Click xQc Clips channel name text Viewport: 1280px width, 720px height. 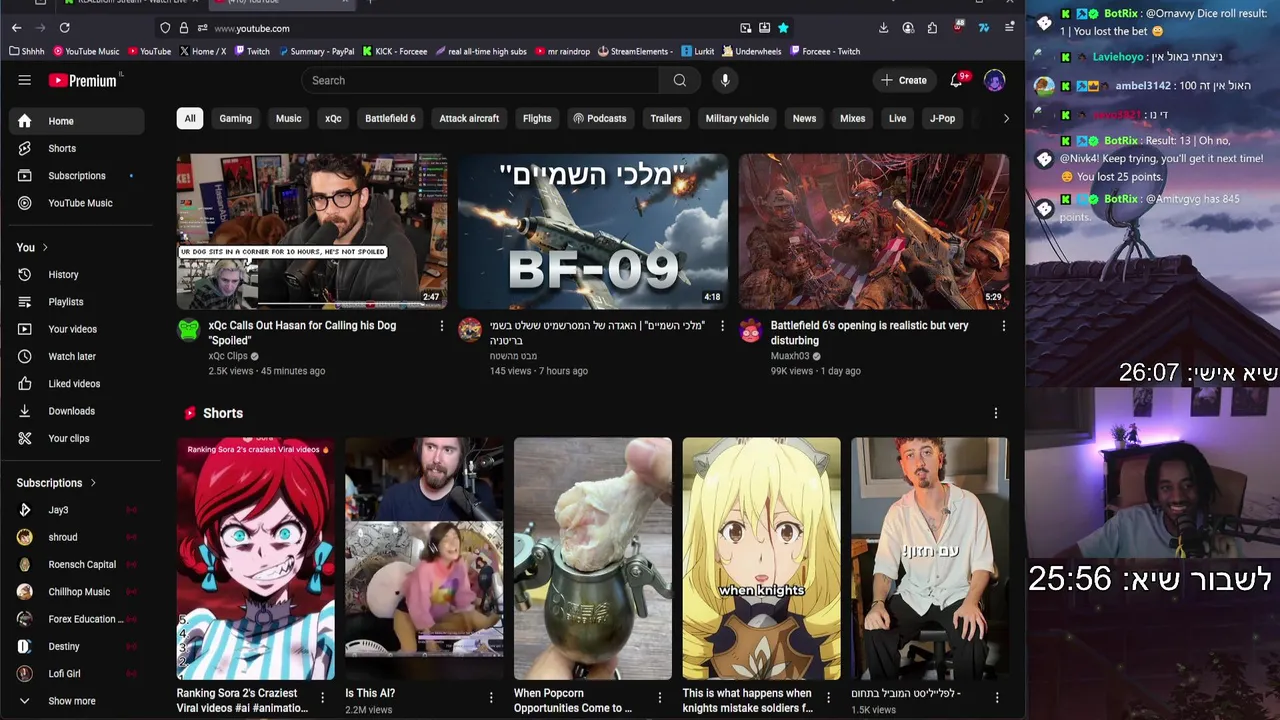coord(228,356)
